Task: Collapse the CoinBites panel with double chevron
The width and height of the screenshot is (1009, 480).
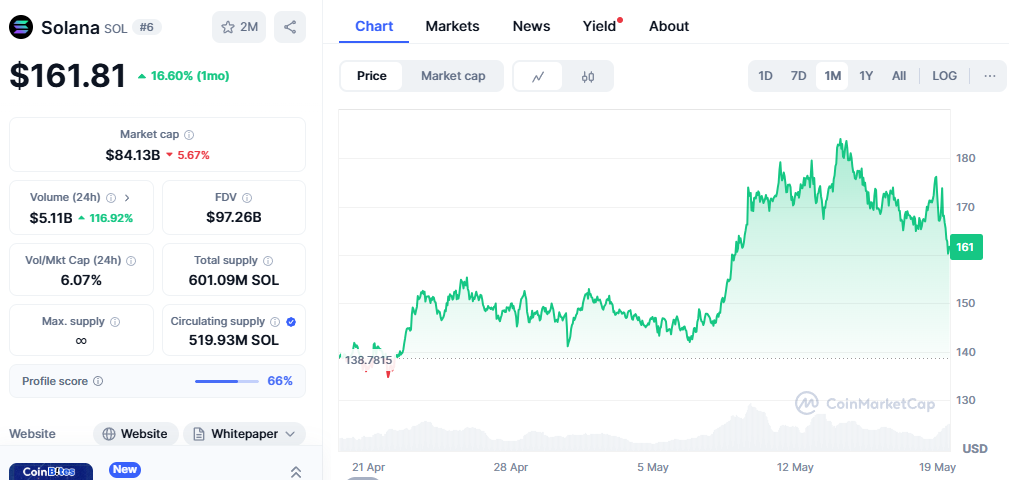Action: [296, 472]
